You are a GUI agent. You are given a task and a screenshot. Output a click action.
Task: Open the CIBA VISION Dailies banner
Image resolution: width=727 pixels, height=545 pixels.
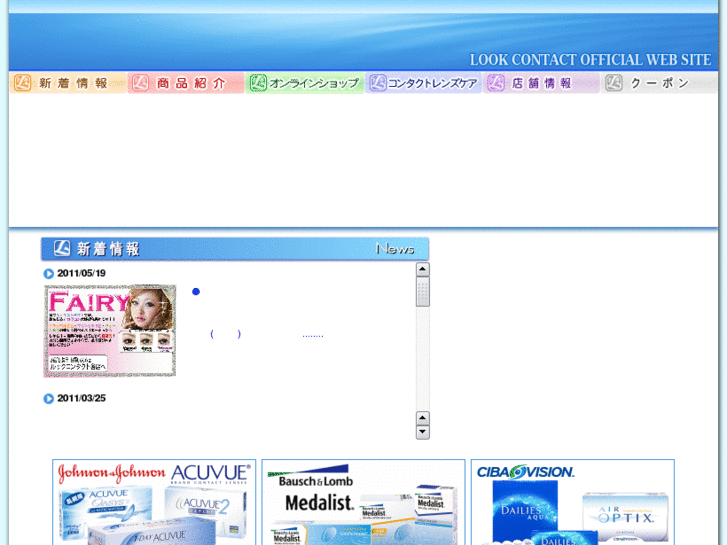(x=573, y=502)
